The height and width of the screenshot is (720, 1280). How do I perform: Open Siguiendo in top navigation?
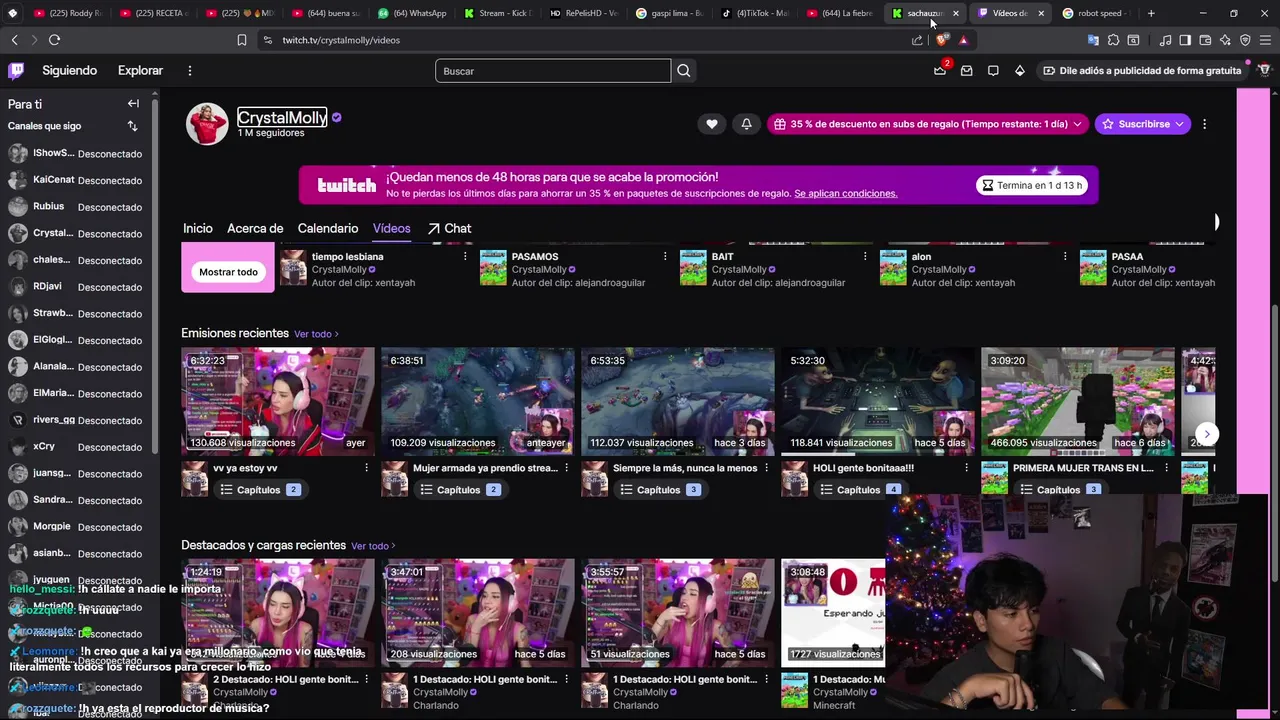69,70
